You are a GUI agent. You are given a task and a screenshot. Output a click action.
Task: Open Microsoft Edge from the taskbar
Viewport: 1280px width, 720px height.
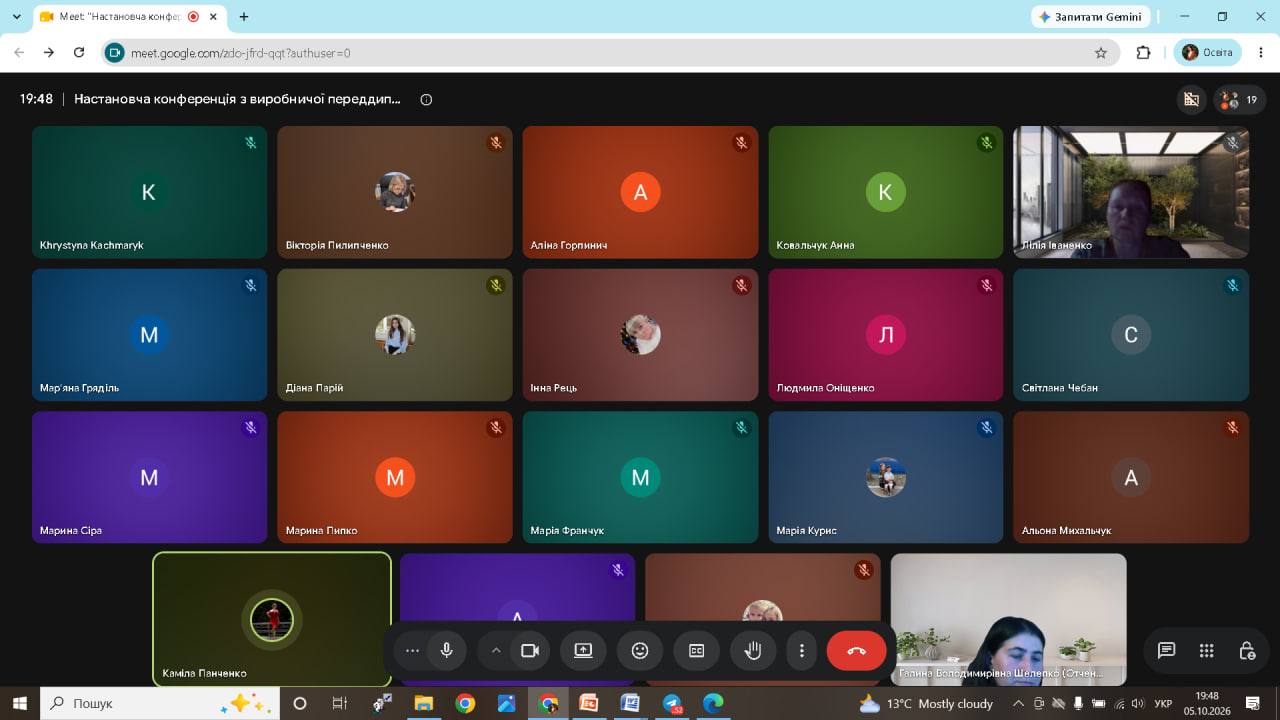click(x=713, y=703)
